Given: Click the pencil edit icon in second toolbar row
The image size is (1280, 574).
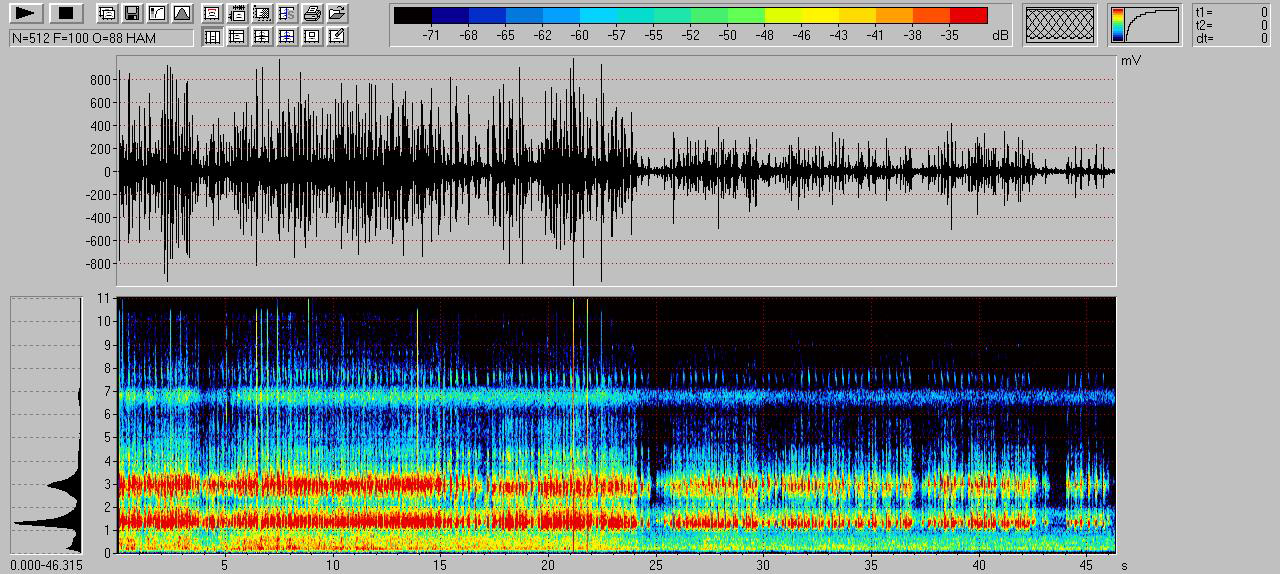Looking at the screenshot, I should click(337, 37).
